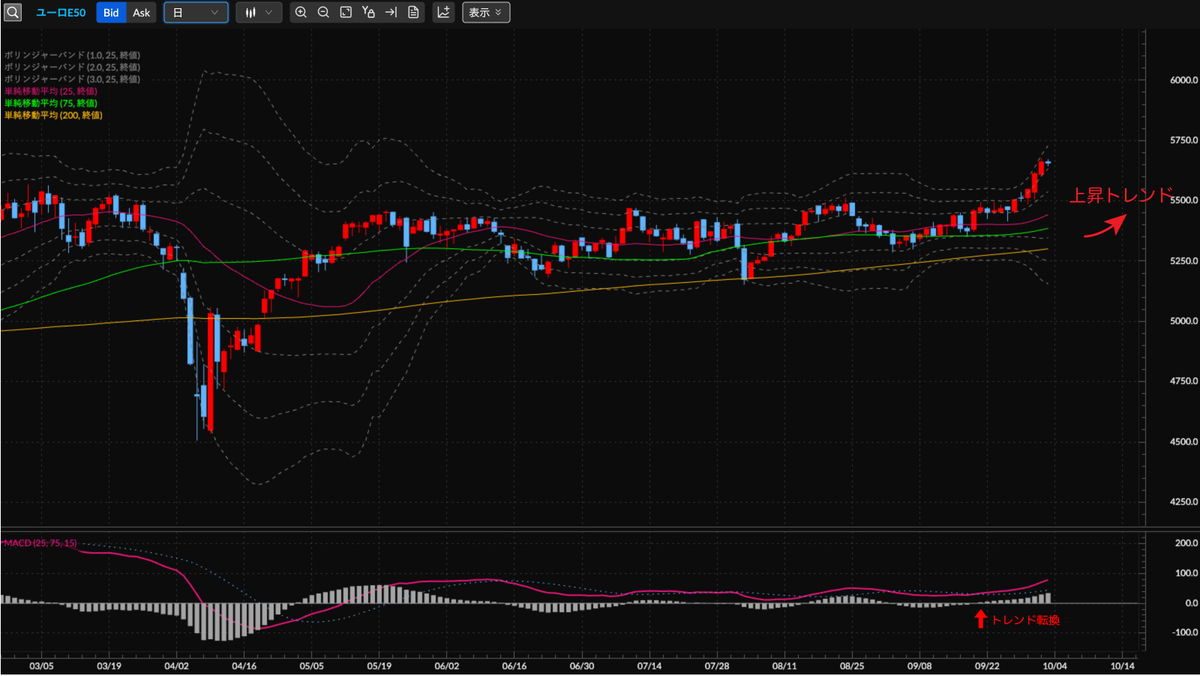Jump to latest candle arrow icon
Viewport: 1200px width, 676px height.
click(x=390, y=13)
